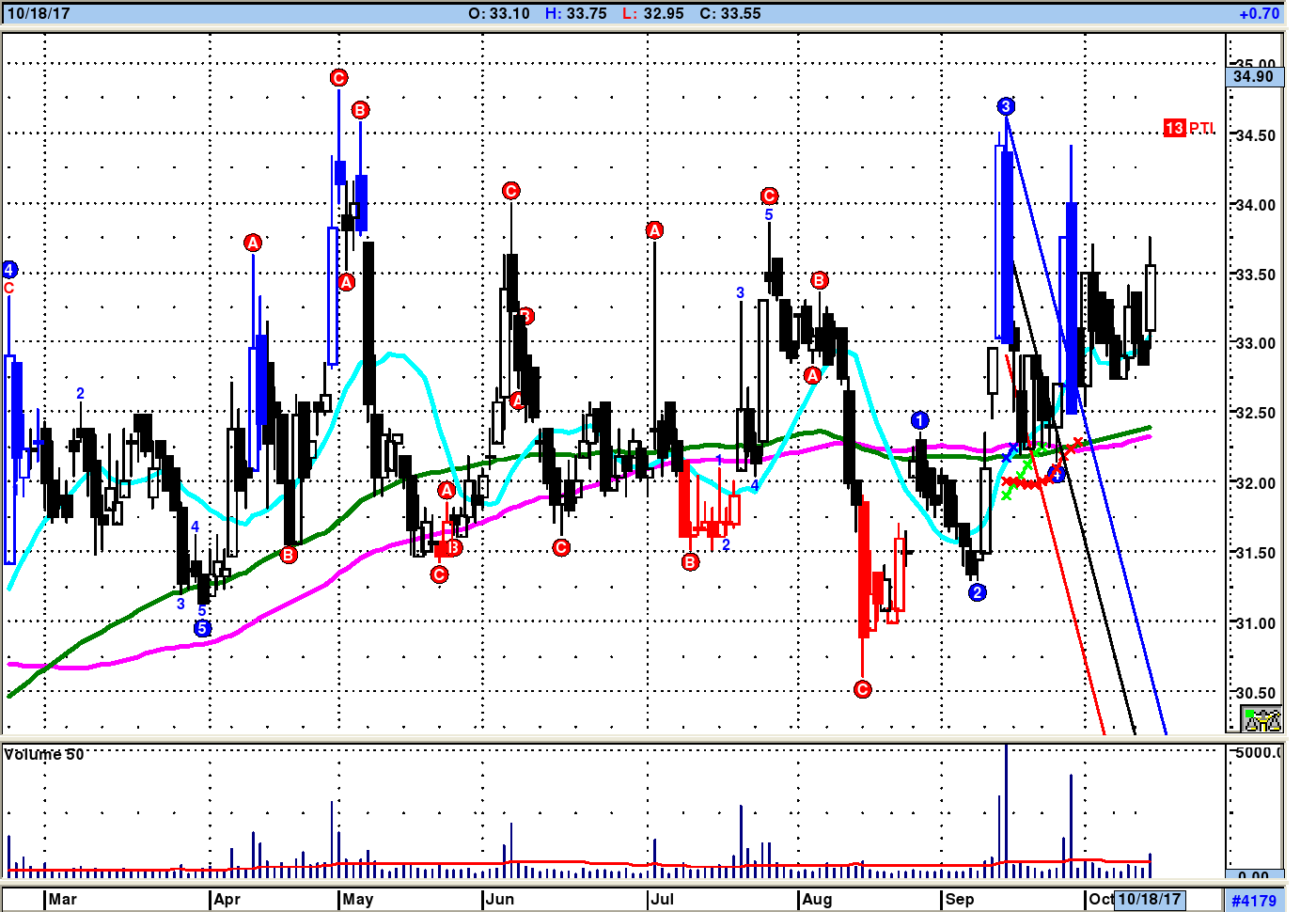Click the 10/18/17 date in header bar
The height and width of the screenshot is (912, 1316).
[x=39, y=13]
